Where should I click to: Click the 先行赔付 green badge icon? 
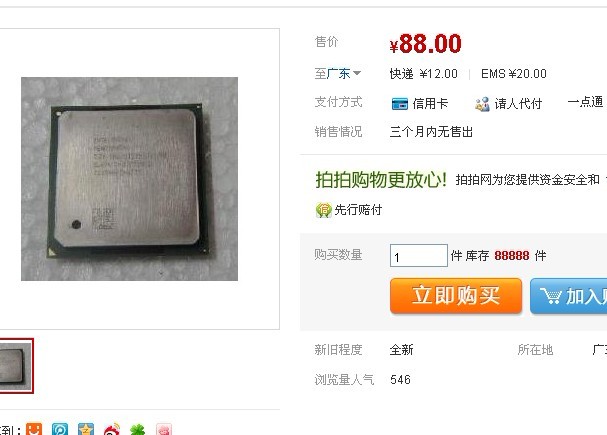324,210
